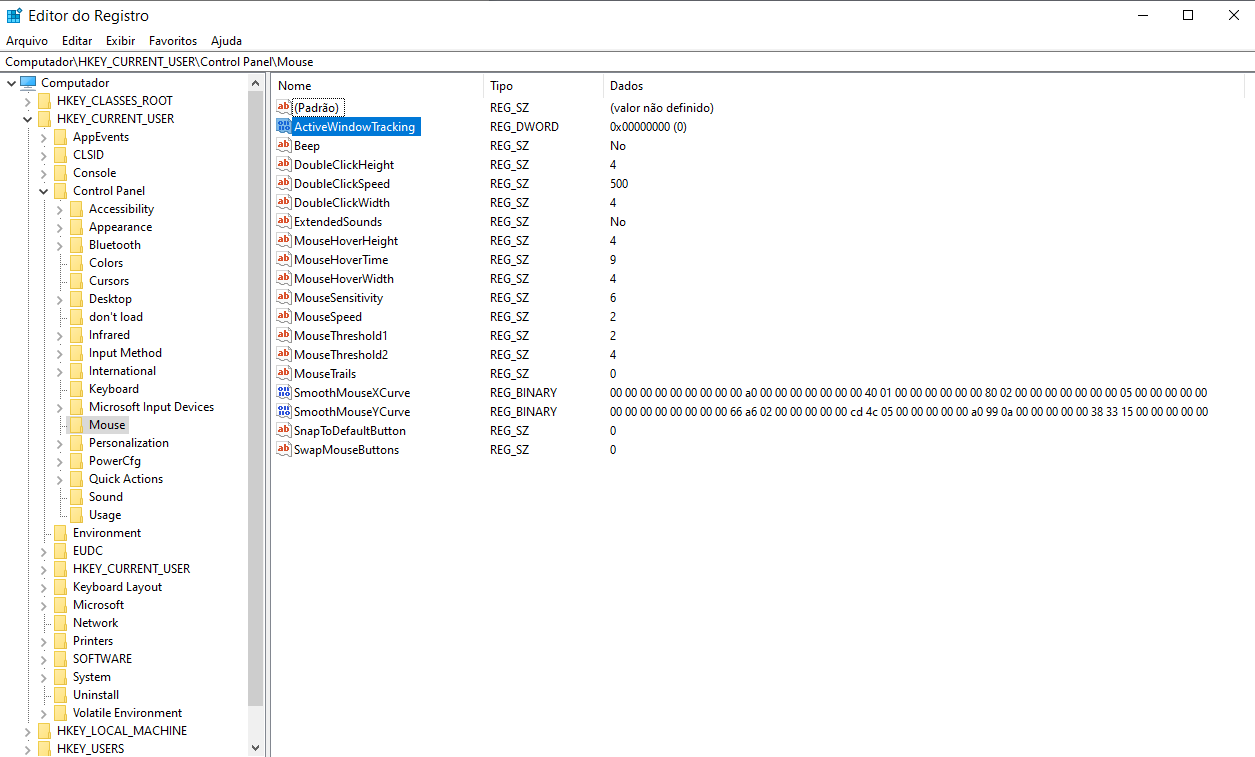Collapse the Computador root node

[x=12, y=83]
